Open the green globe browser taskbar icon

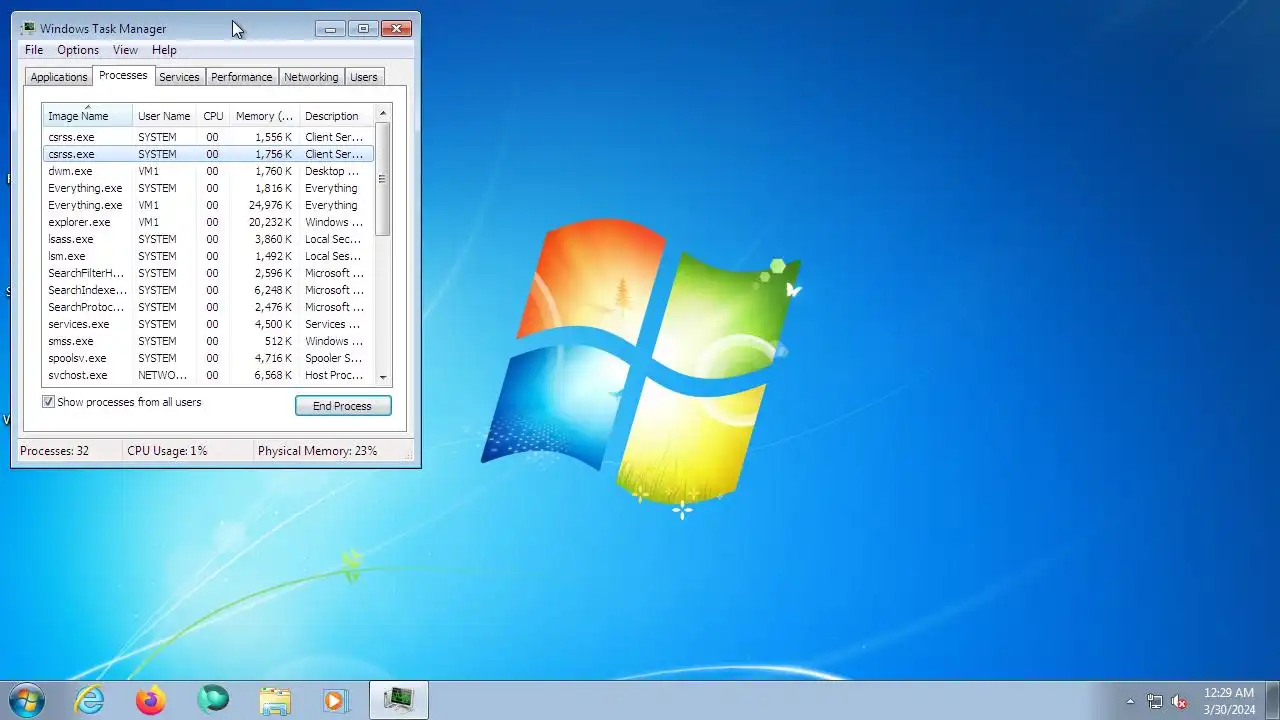point(213,700)
